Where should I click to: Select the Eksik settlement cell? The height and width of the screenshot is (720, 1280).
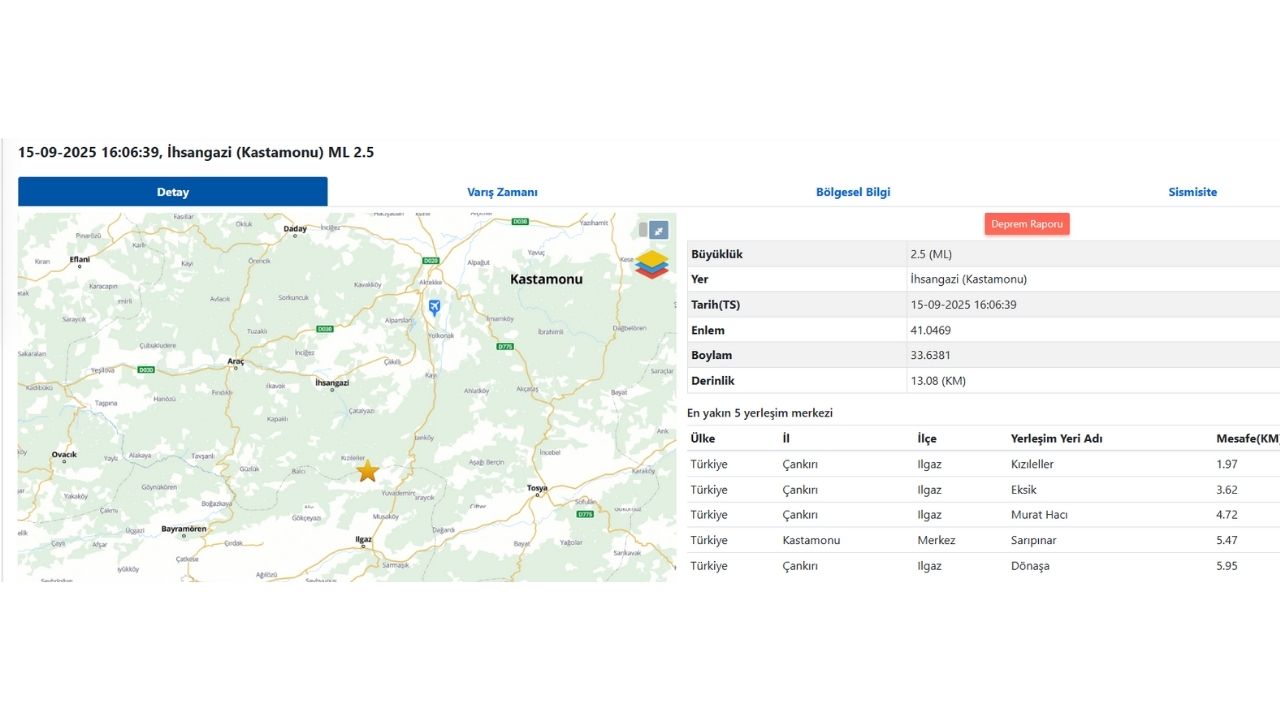(1024, 490)
